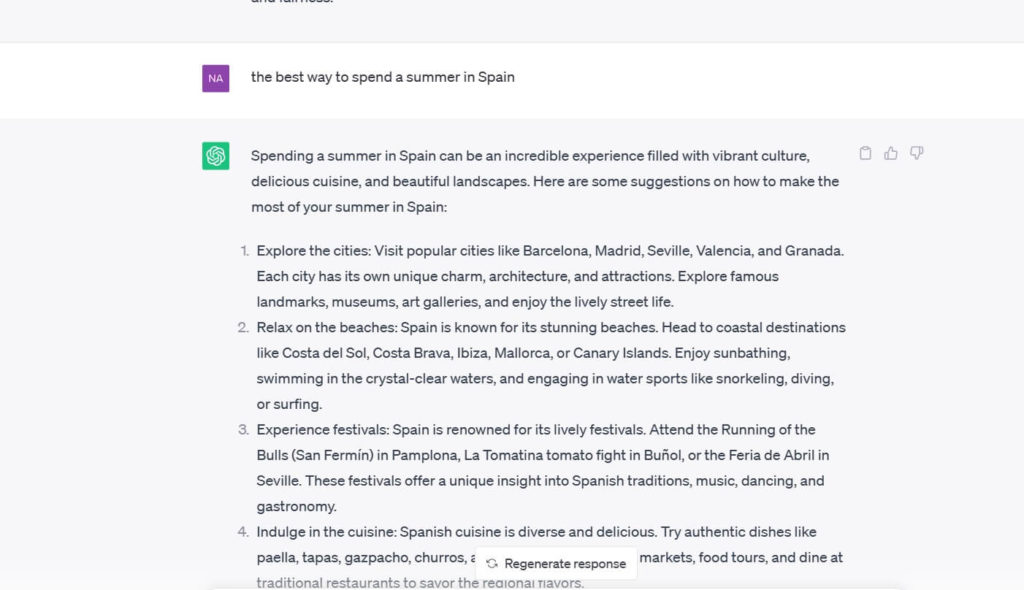Select the 'Relax on the beaches' list item
Screen dimensions: 1024x590
coord(551,366)
